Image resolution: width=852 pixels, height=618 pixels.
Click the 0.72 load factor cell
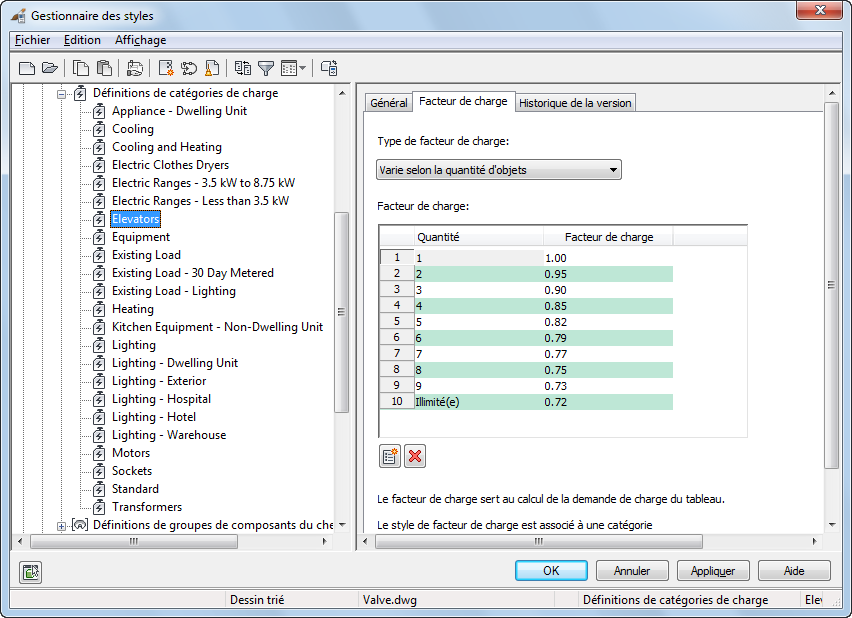coord(607,402)
